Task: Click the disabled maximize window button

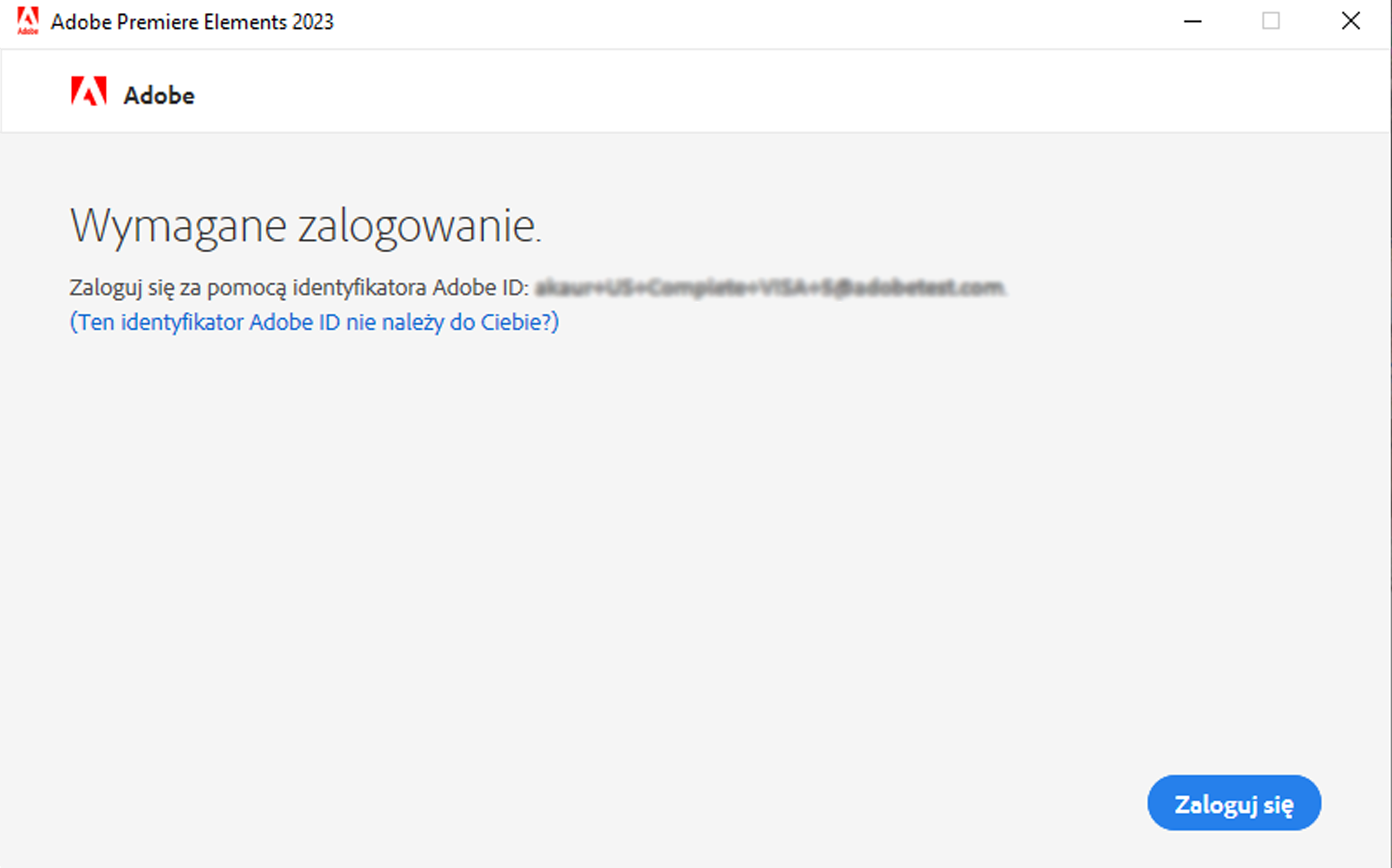Action: [x=1271, y=22]
